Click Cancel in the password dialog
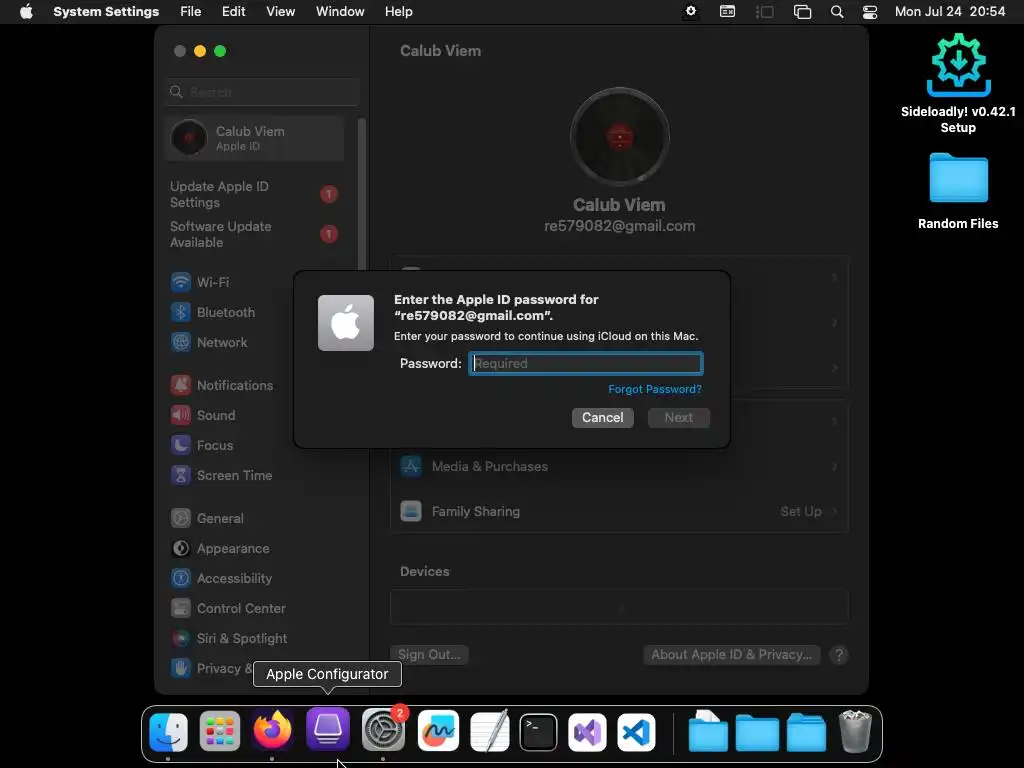Viewport: 1024px width, 768px height. click(603, 418)
